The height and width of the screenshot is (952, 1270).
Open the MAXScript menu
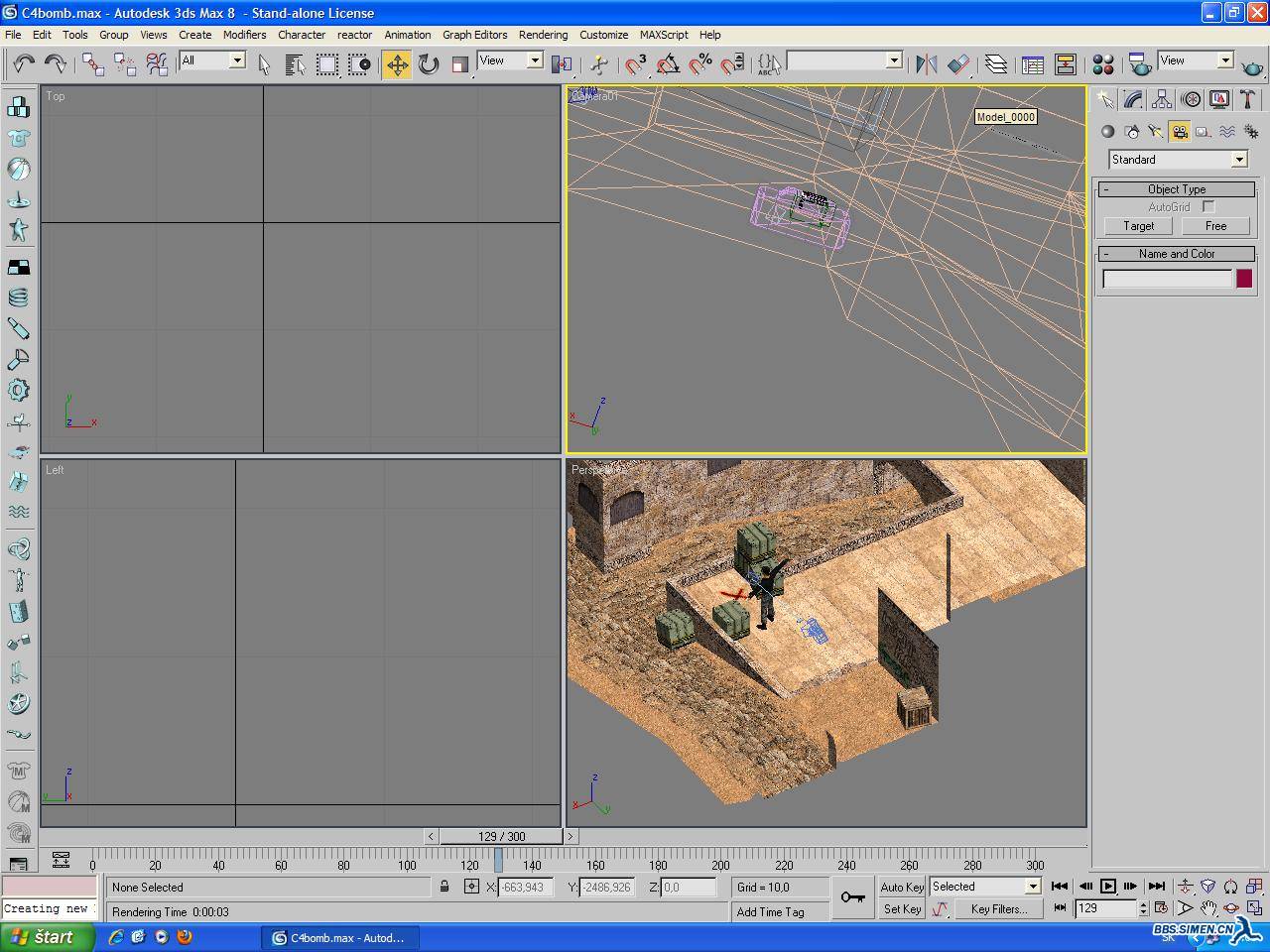(x=664, y=35)
